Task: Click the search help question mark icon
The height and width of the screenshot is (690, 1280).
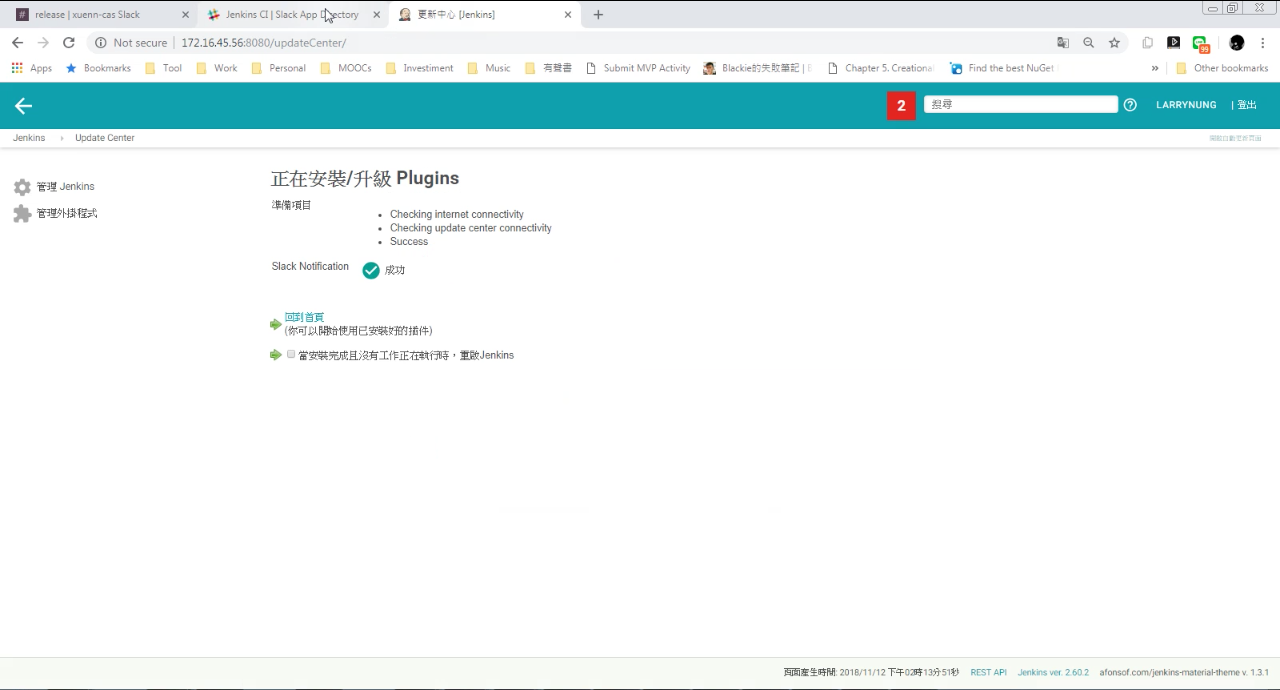Action: click(x=1130, y=105)
